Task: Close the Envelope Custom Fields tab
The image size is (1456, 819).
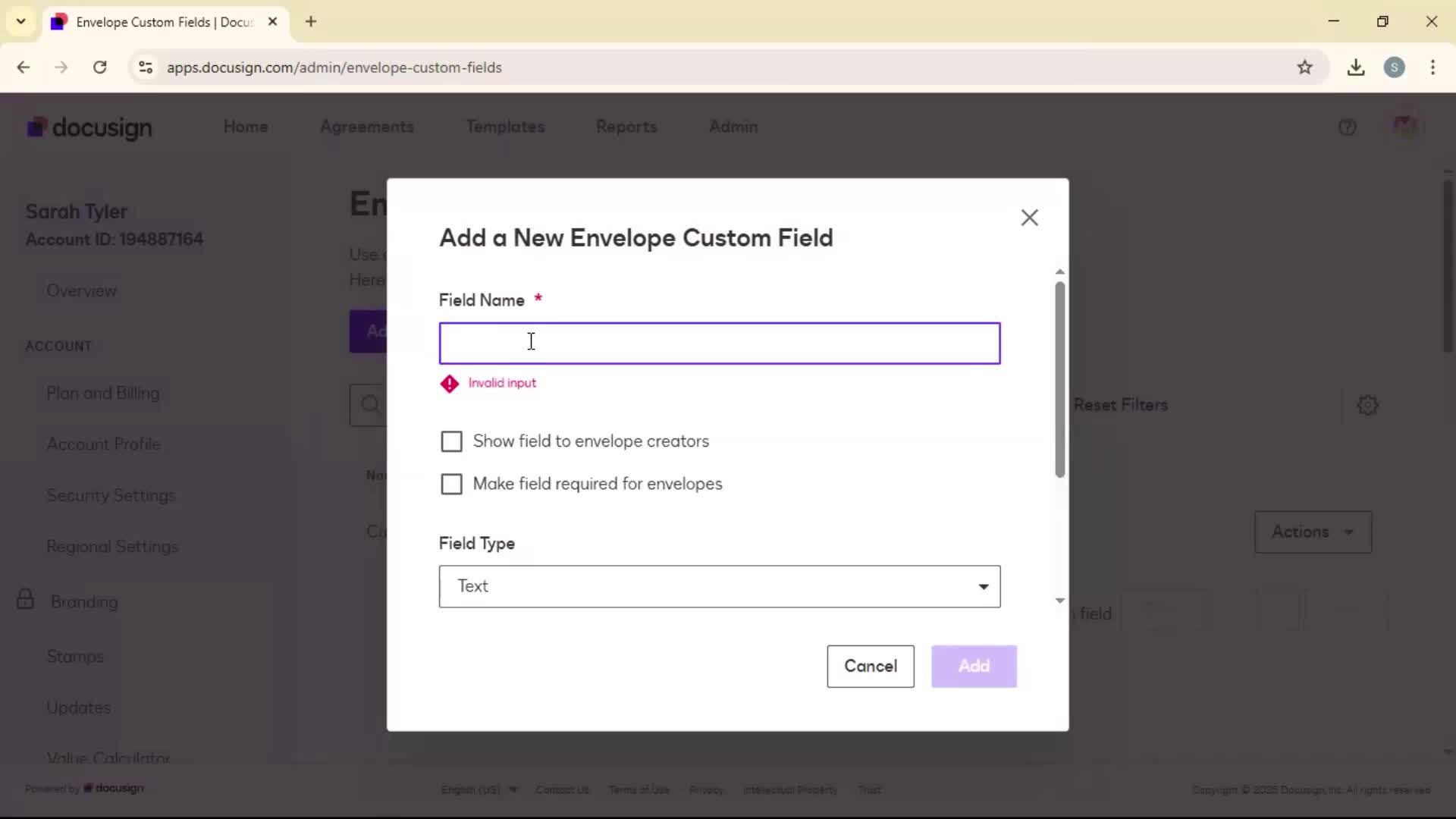Action: tap(272, 21)
